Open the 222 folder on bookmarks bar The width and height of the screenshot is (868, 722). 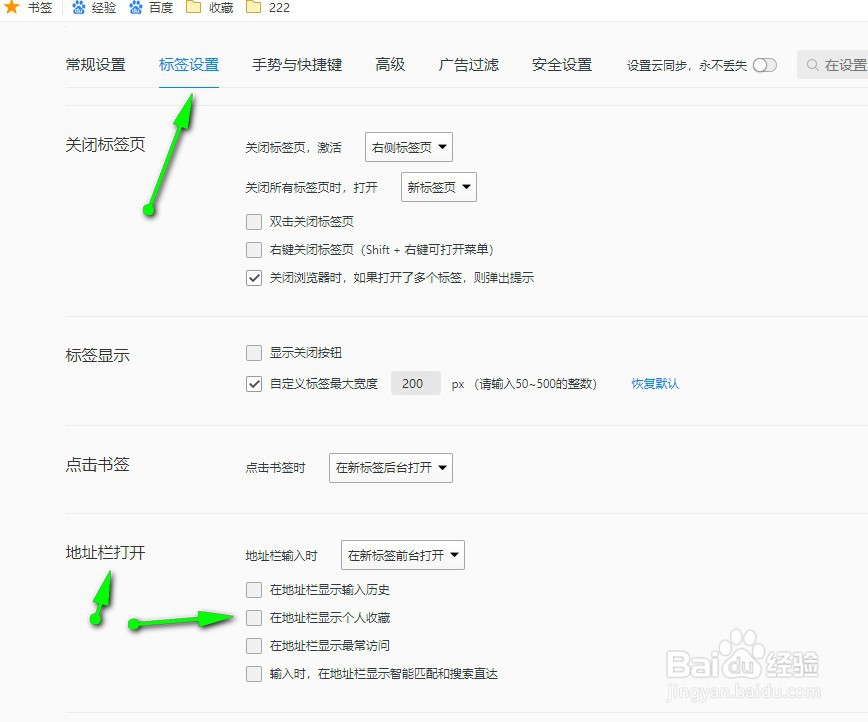click(x=269, y=8)
